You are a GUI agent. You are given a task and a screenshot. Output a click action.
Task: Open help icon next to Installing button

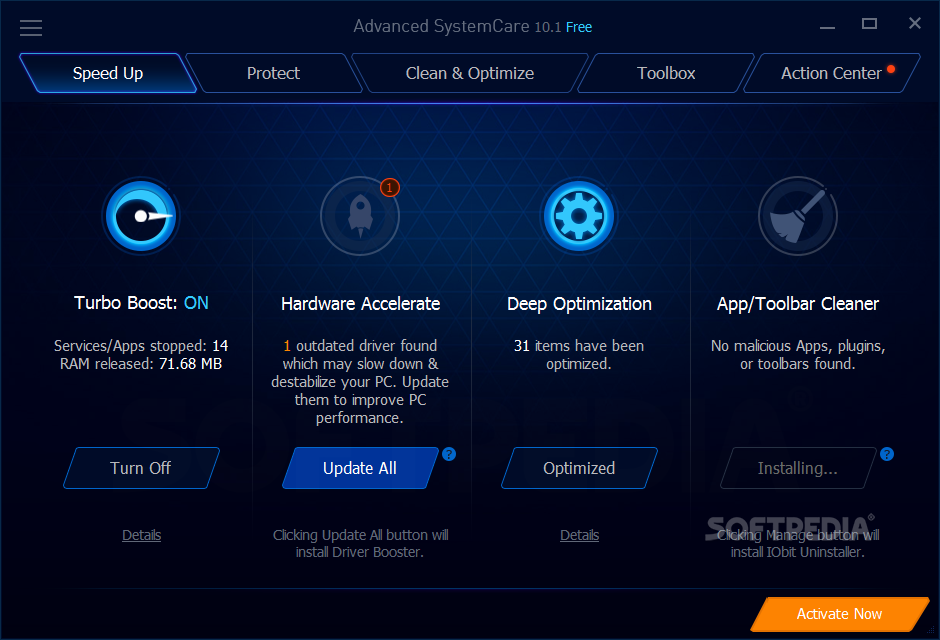coord(887,454)
